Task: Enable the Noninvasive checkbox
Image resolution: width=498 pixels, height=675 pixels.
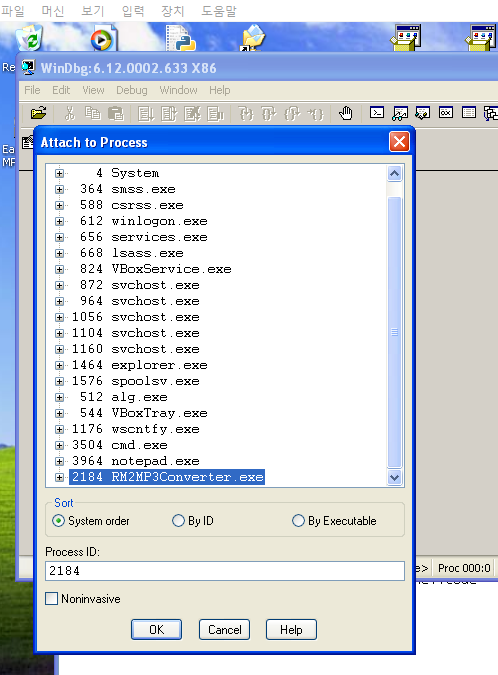Action: tap(51, 599)
